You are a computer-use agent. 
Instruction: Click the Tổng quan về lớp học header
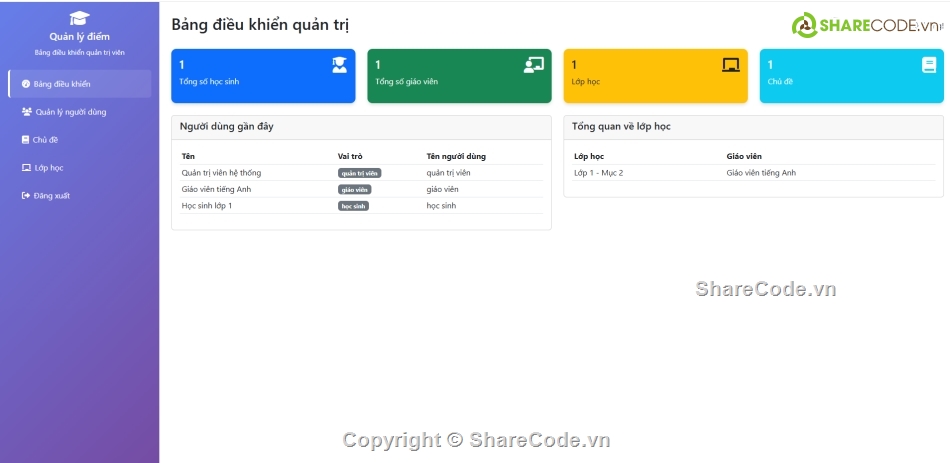753,127
